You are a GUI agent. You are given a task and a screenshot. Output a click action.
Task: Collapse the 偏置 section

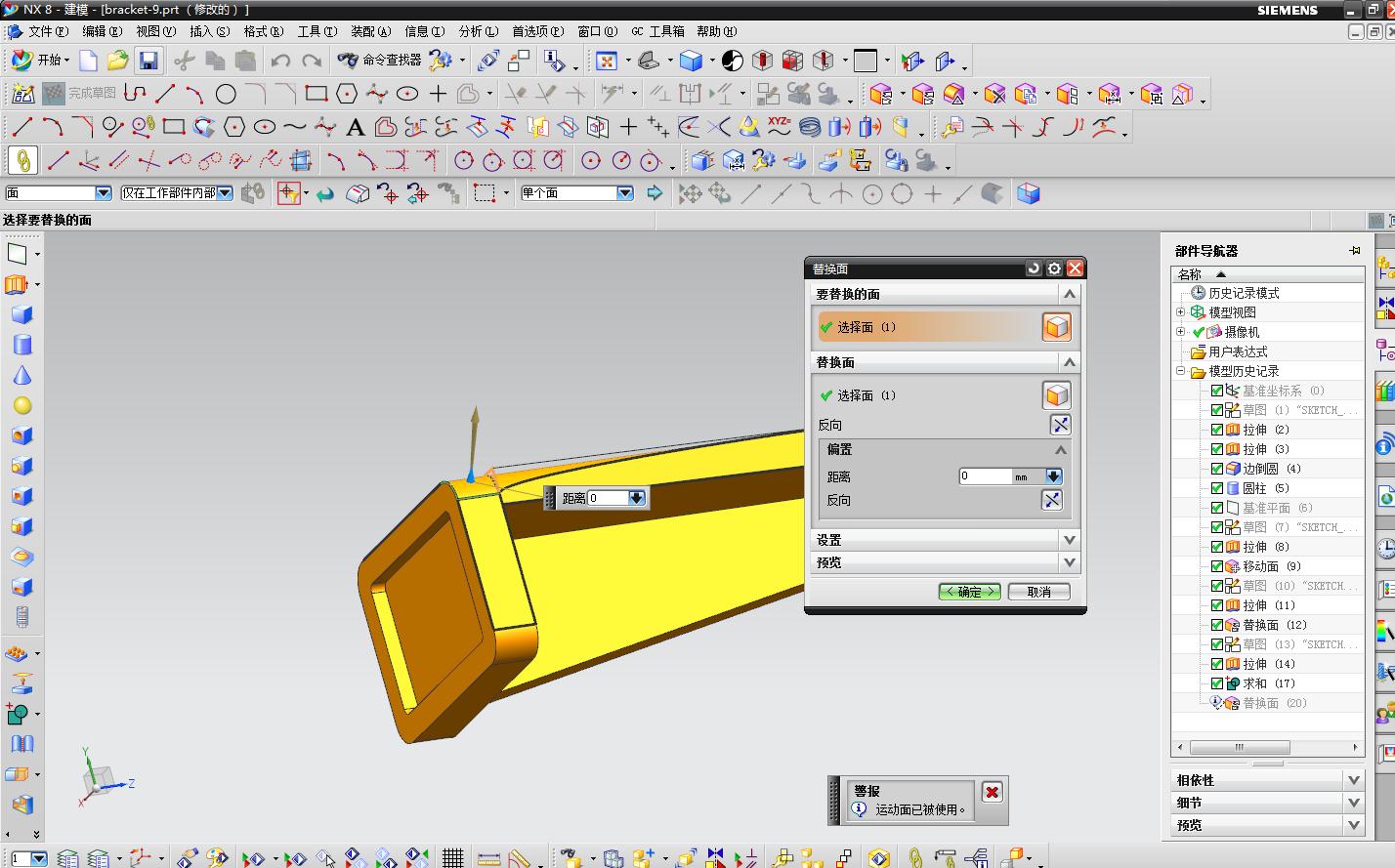[1060, 450]
